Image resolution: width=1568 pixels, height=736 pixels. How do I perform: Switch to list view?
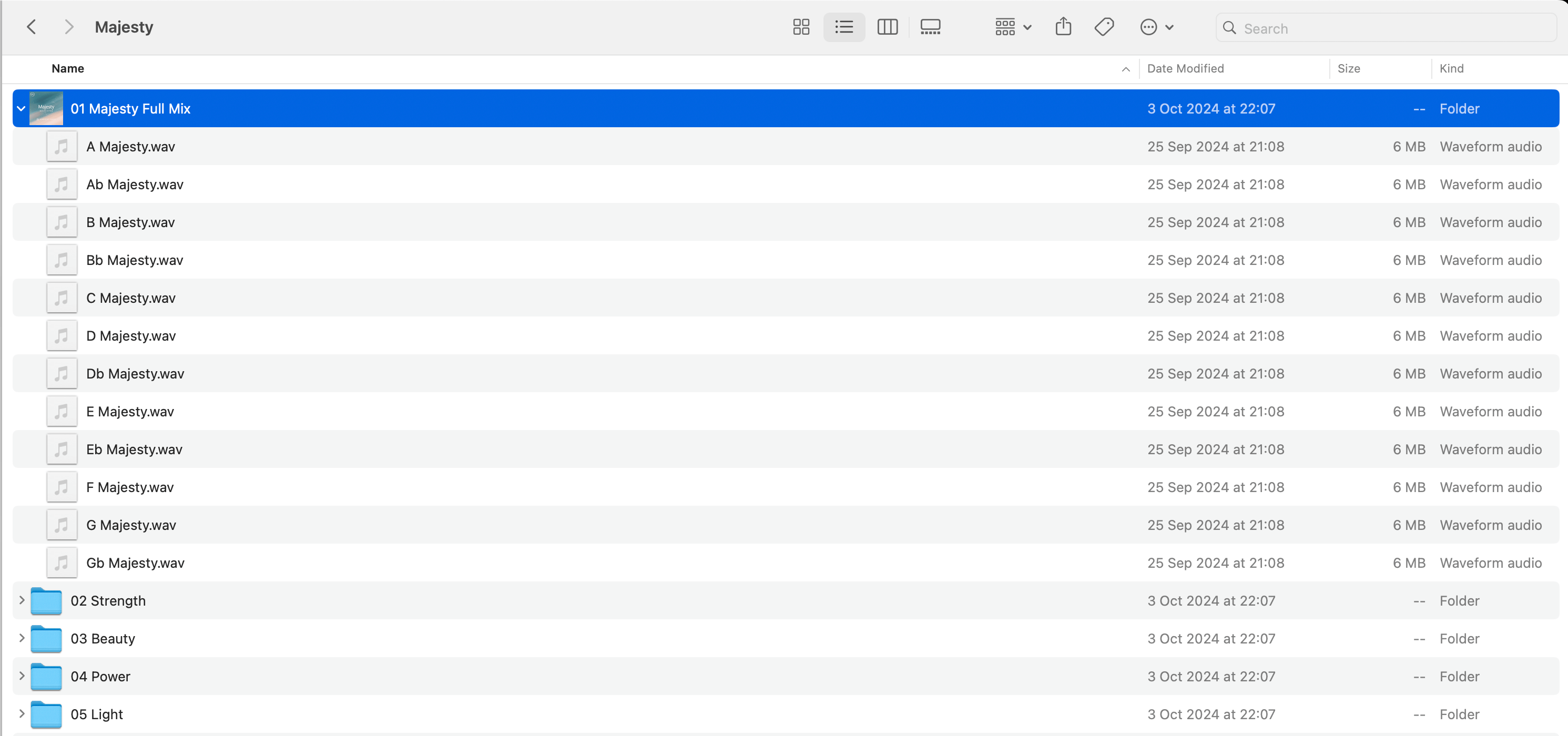click(843, 27)
